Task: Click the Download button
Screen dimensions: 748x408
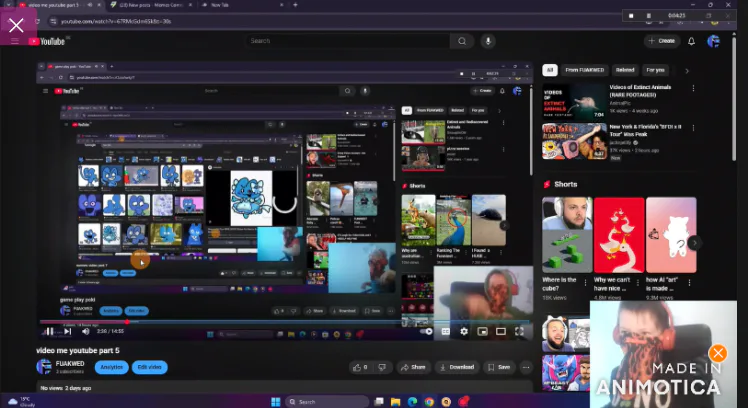Action: [x=457, y=367]
